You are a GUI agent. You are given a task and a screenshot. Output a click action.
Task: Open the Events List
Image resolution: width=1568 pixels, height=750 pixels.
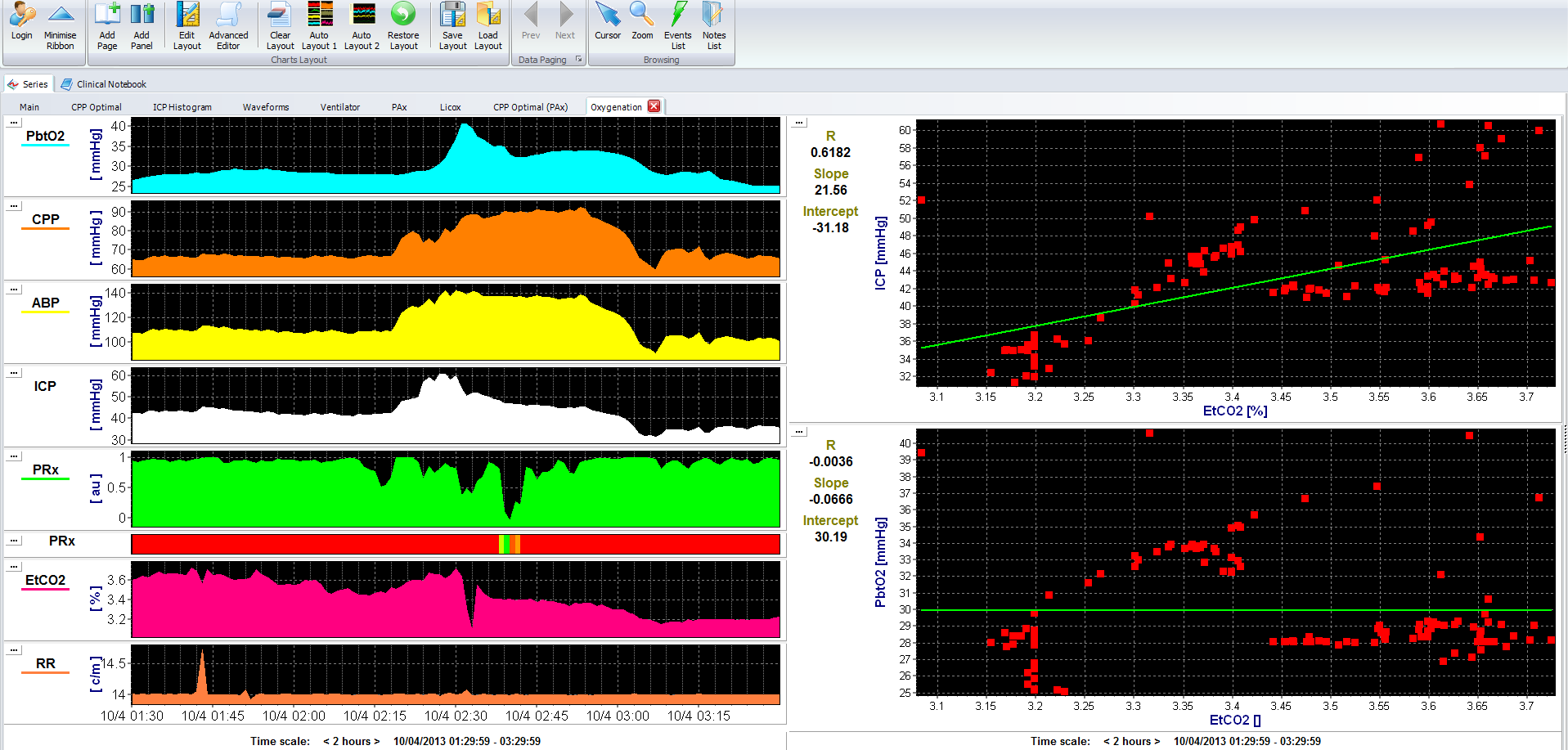click(x=677, y=16)
